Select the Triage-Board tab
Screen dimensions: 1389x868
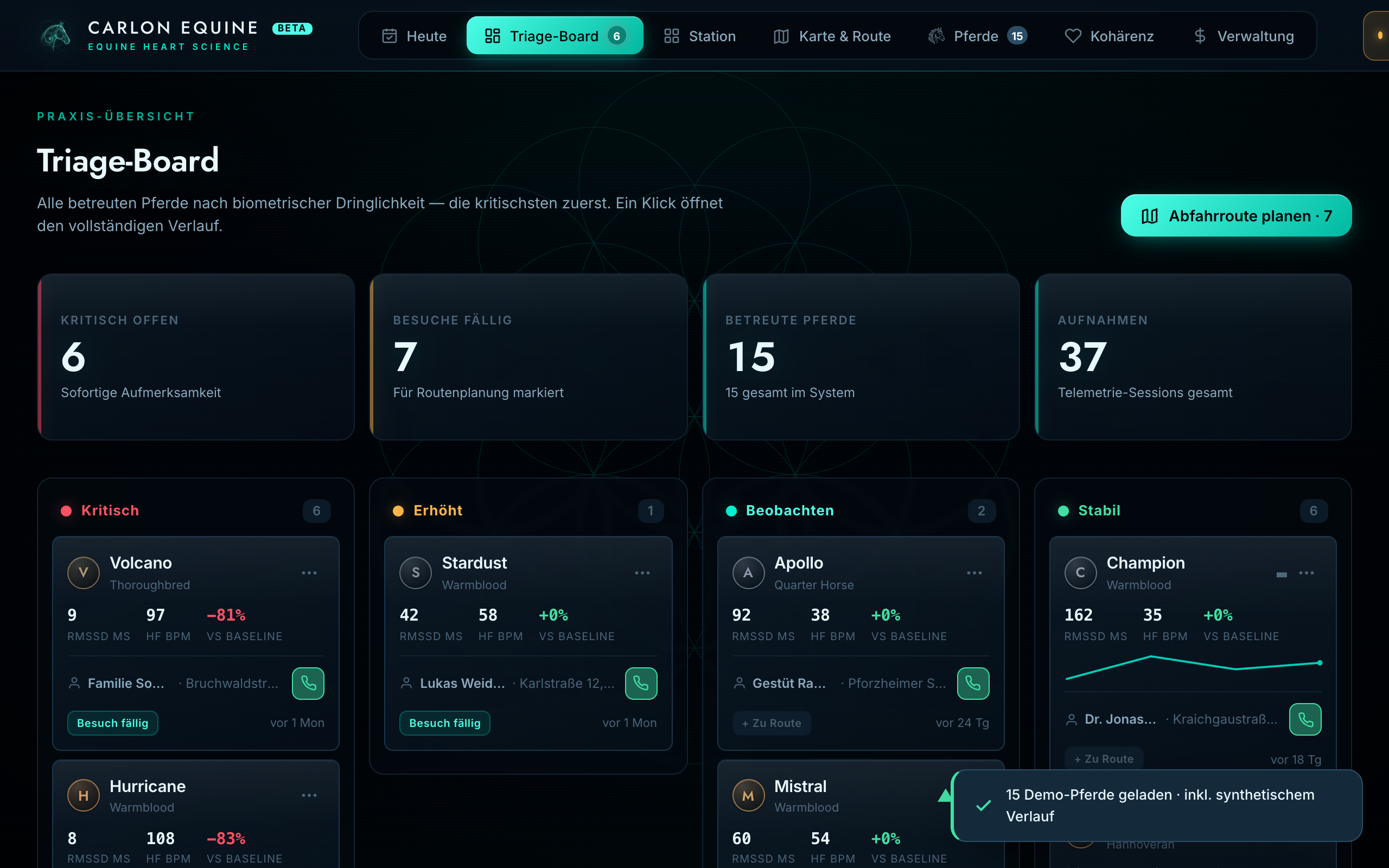pyautogui.click(x=555, y=36)
